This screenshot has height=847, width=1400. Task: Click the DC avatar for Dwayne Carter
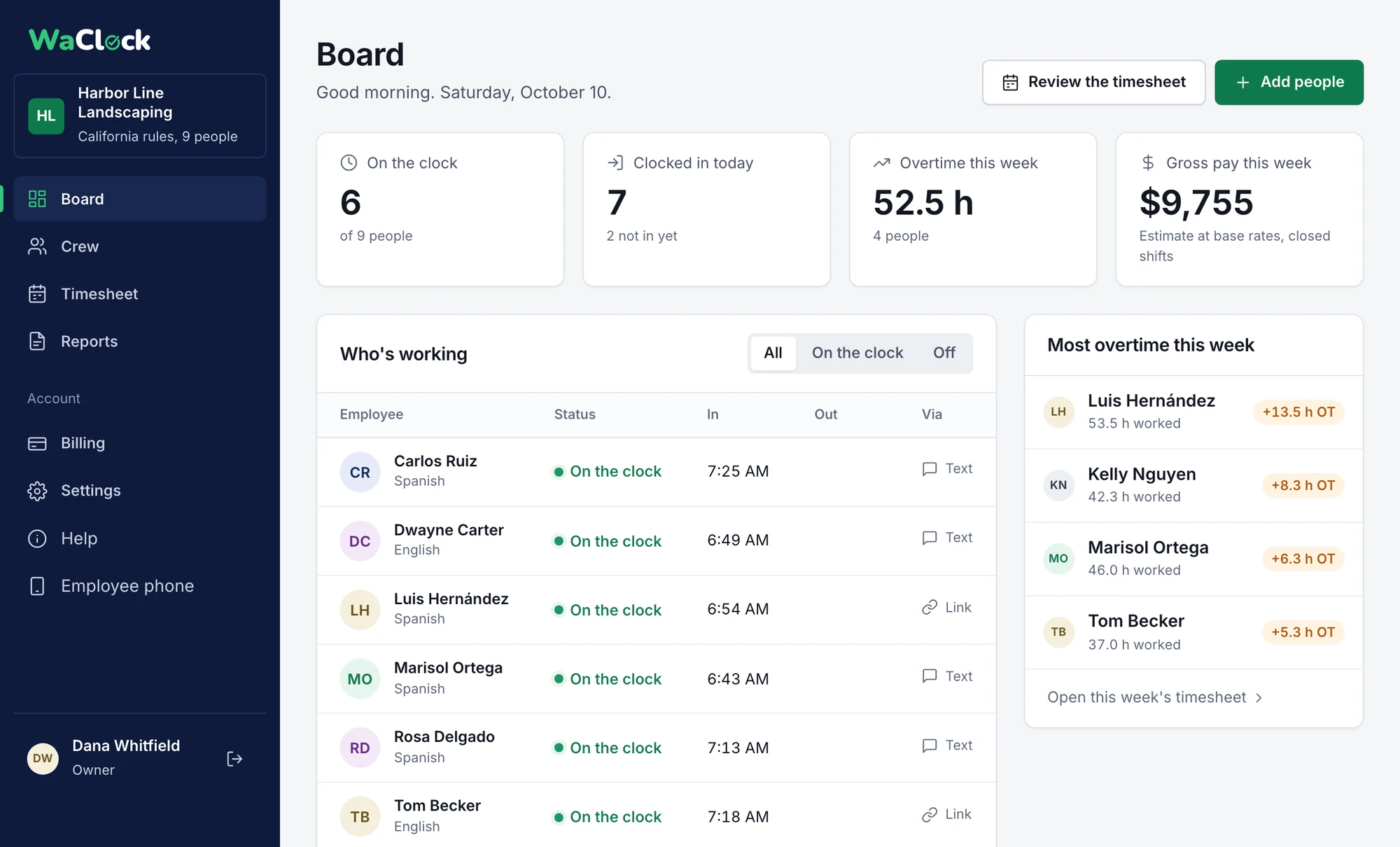[360, 541]
